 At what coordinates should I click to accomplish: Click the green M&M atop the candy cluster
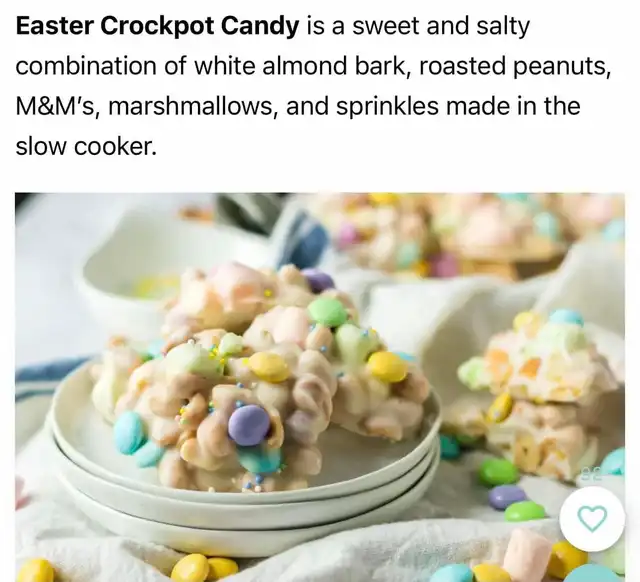[327, 312]
